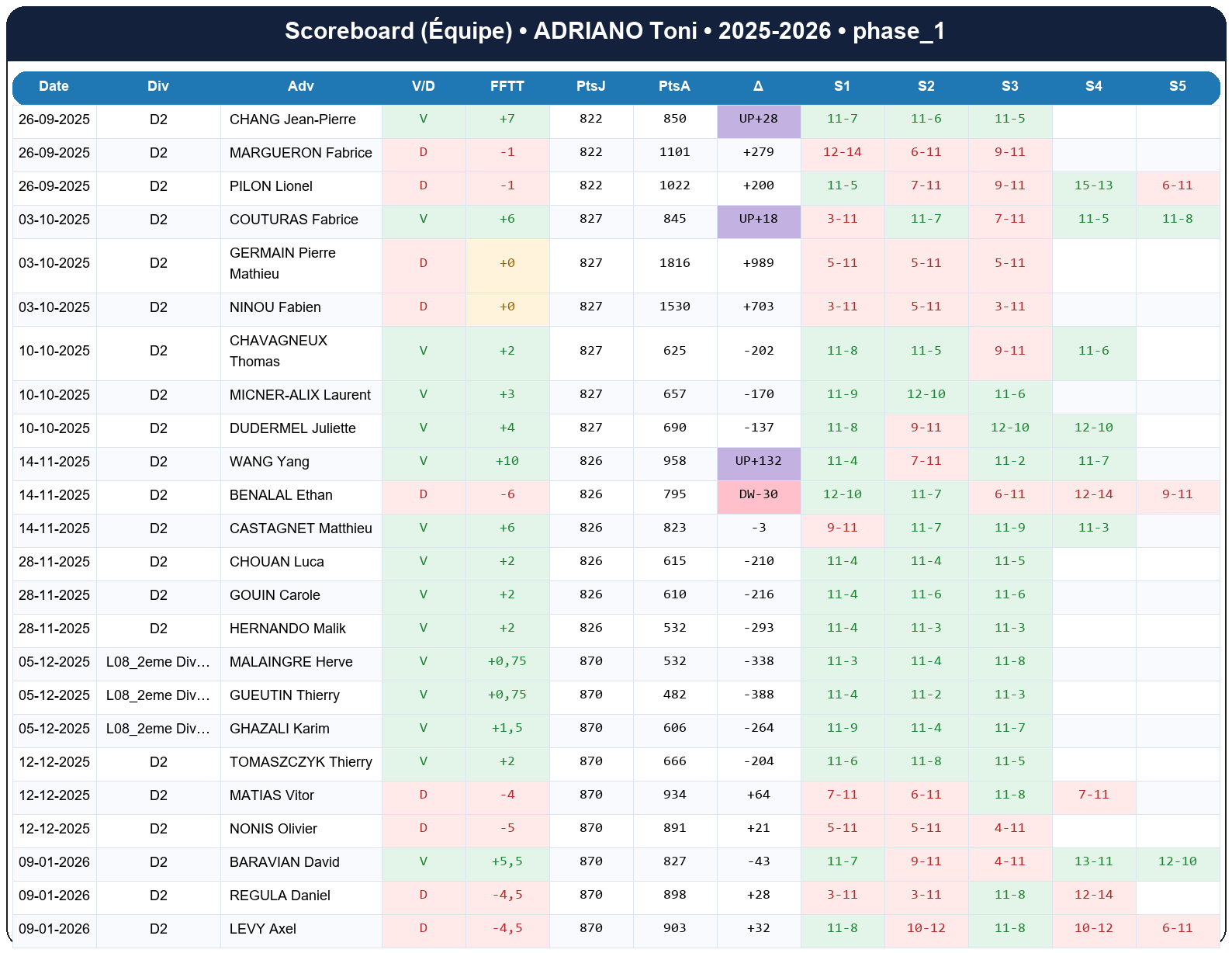Click the 15-13 set score cell
The image size is (1232, 953).
(1093, 185)
